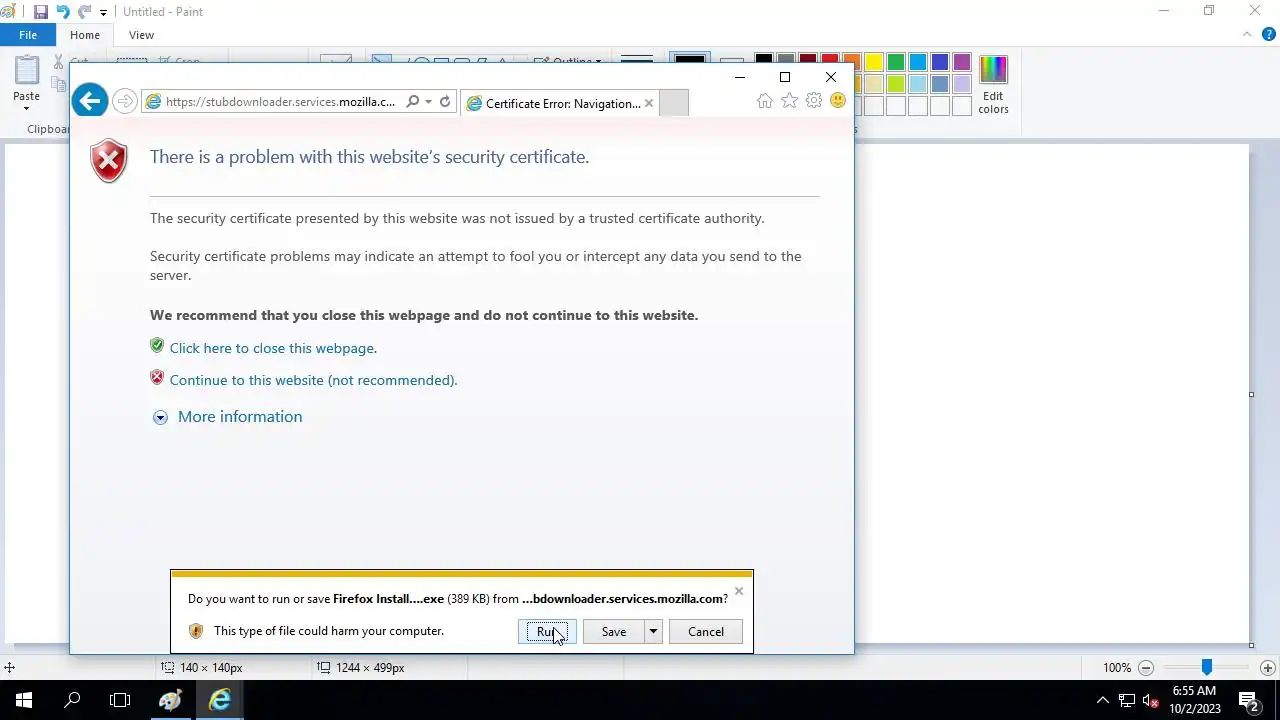The width and height of the screenshot is (1280, 720).
Task: Open the taskbar search magnifier
Action: 72,700
